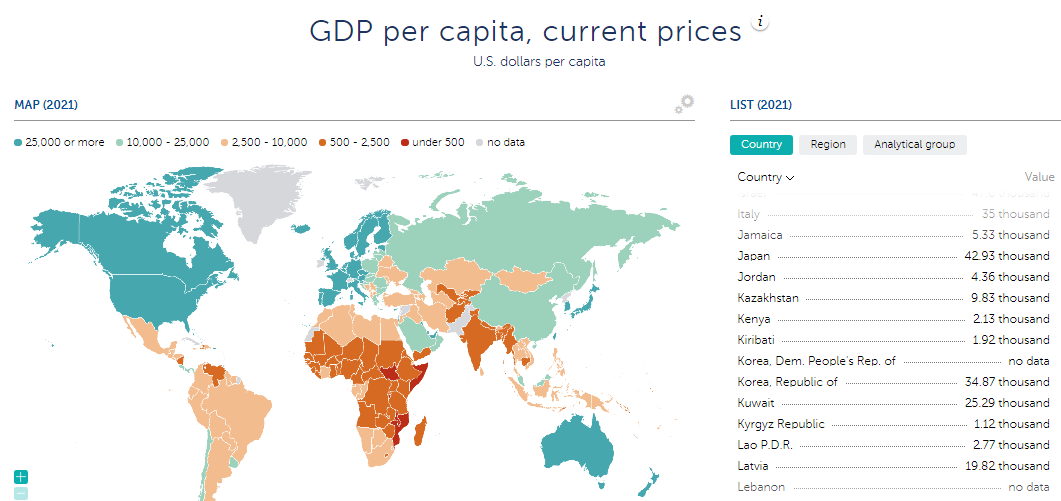Select Japan in the country list
1061x501 pixels.
point(753,256)
